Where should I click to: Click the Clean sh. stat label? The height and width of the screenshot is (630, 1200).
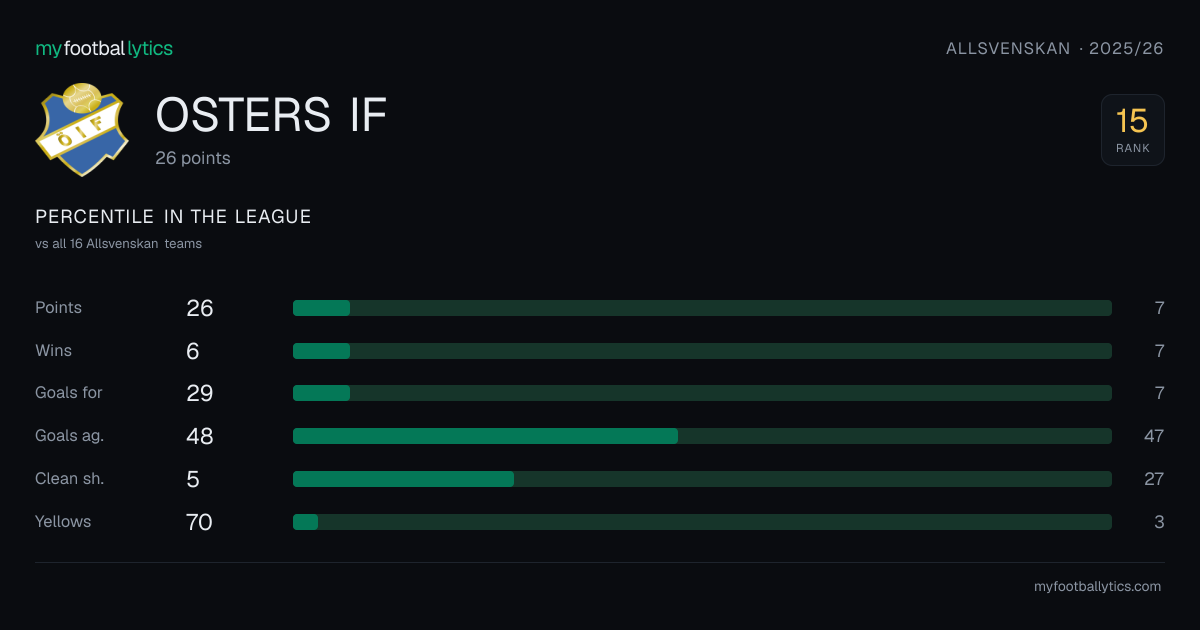pyautogui.click(x=69, y=479)
